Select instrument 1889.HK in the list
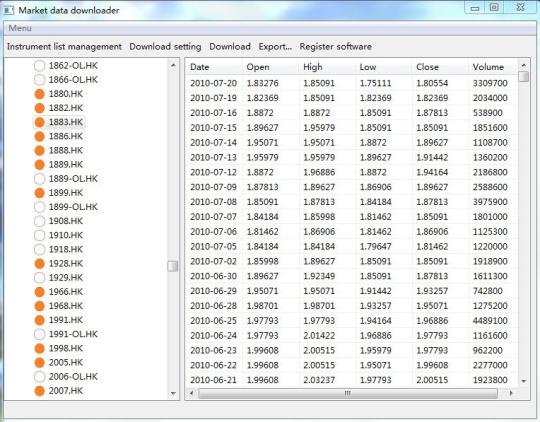This screenshot has width=540, height=422. click(x=66, y=164)
